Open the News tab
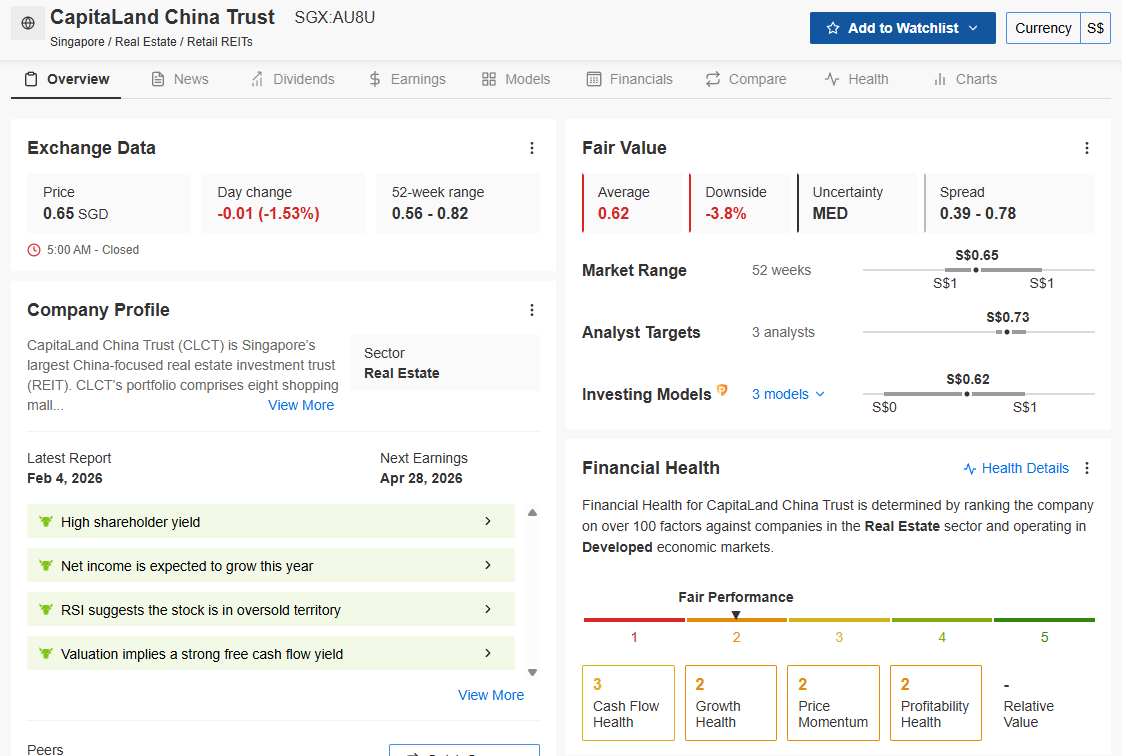The width and height of the screenshot is (1122, 756). click(180, 79)
